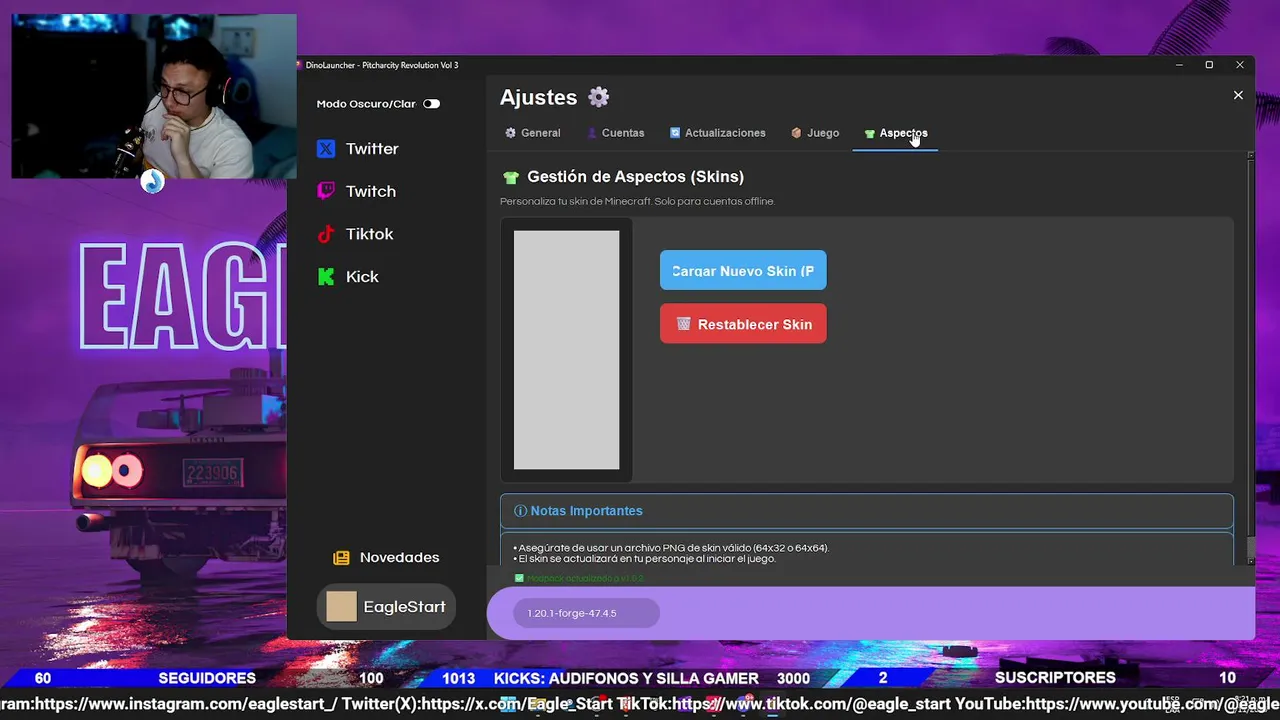Click the Tiktok icon in sidebar

326,234
